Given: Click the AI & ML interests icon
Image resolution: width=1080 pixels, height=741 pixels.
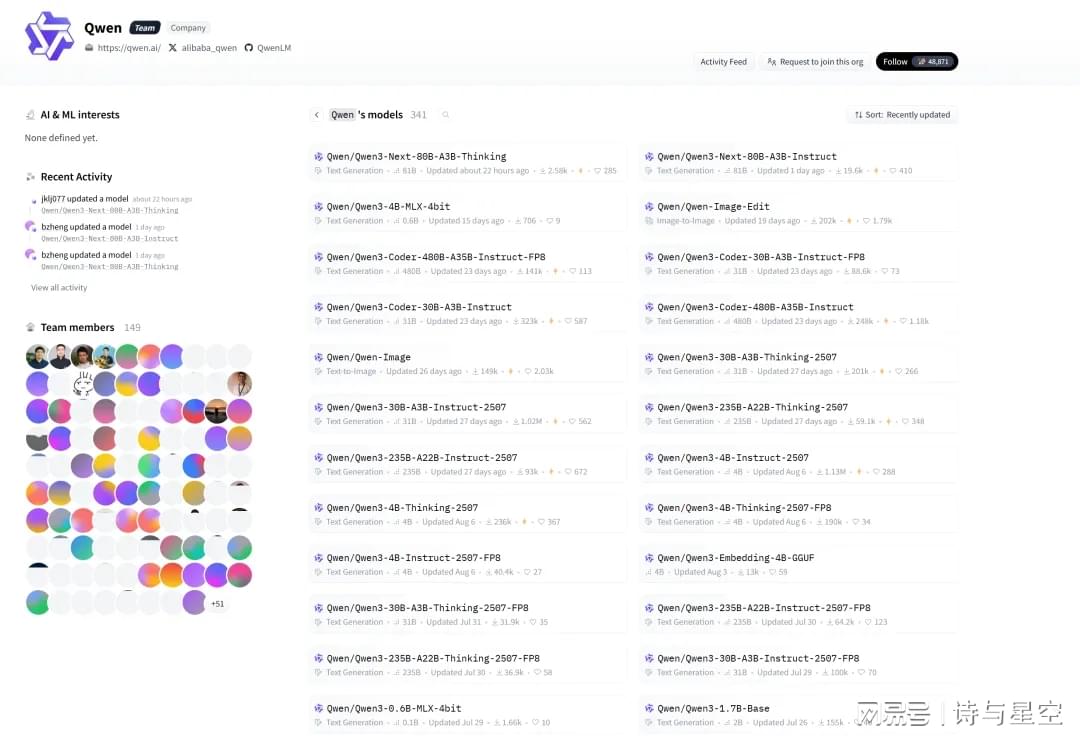Looking at the screenshot, I should 30,115.
